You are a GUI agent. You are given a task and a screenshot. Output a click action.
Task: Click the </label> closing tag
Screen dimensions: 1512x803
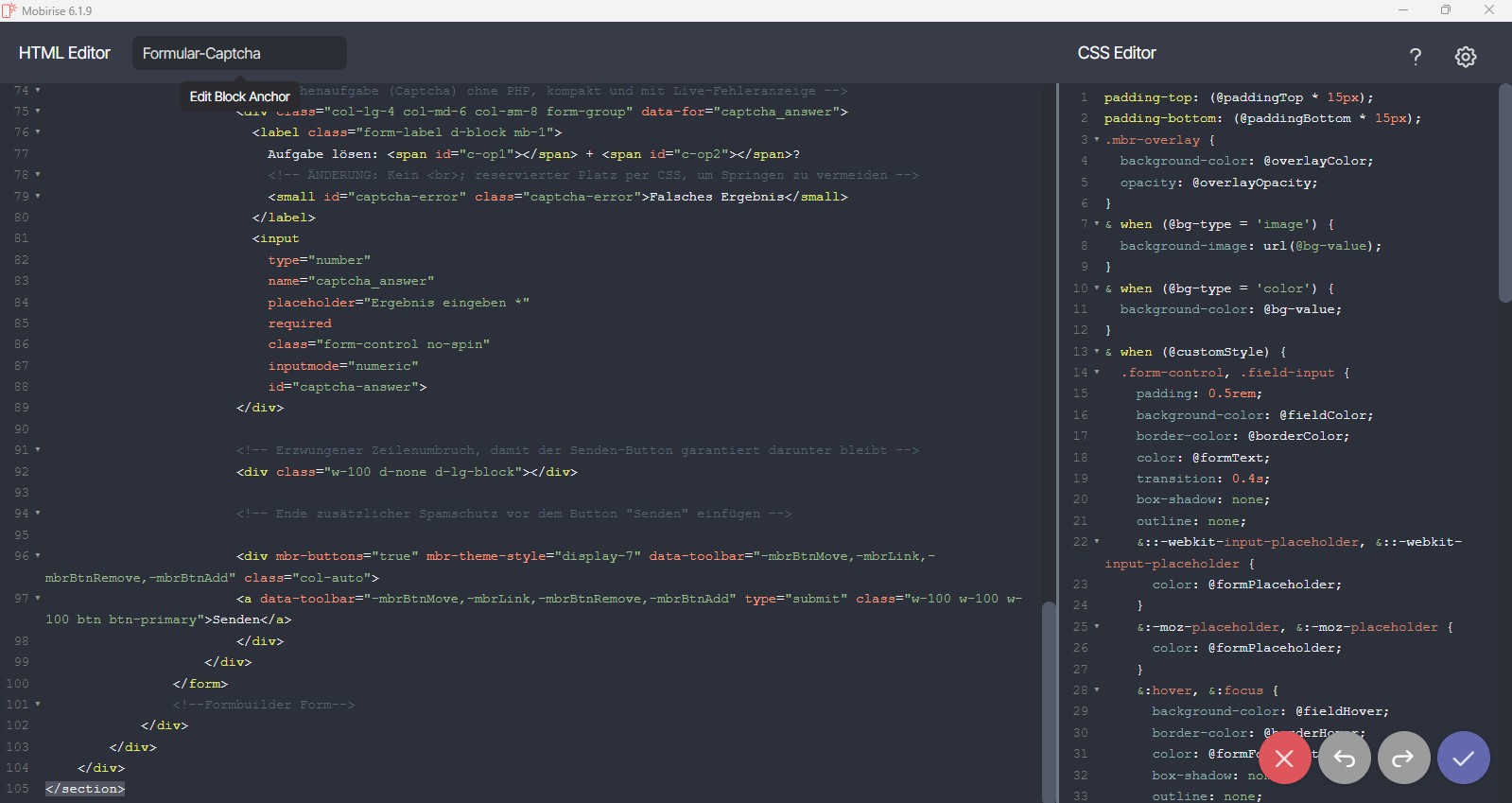[284, 218]
